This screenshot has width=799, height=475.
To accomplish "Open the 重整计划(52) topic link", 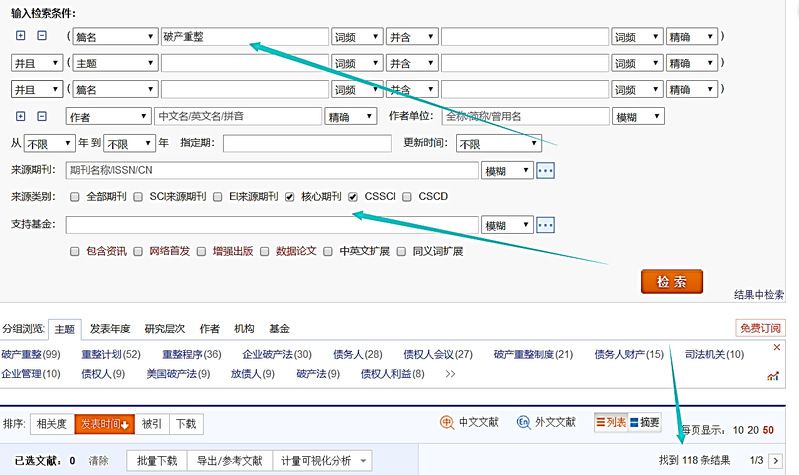I will (x=110, y=354).
